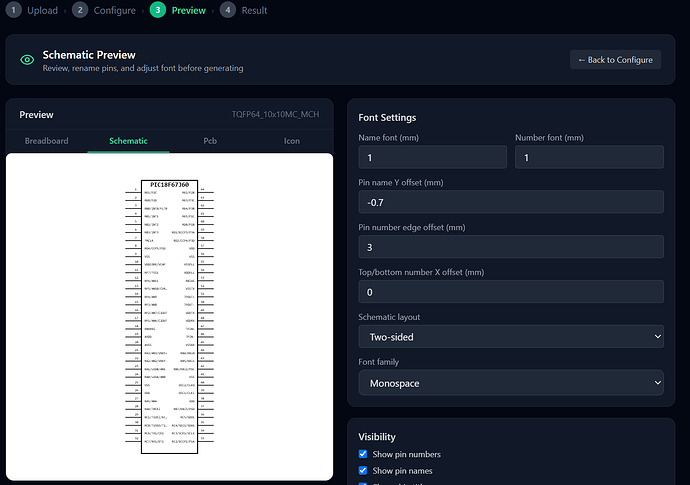Open the Pcb preview tab
690x485 pixels.
coord(210,141)
